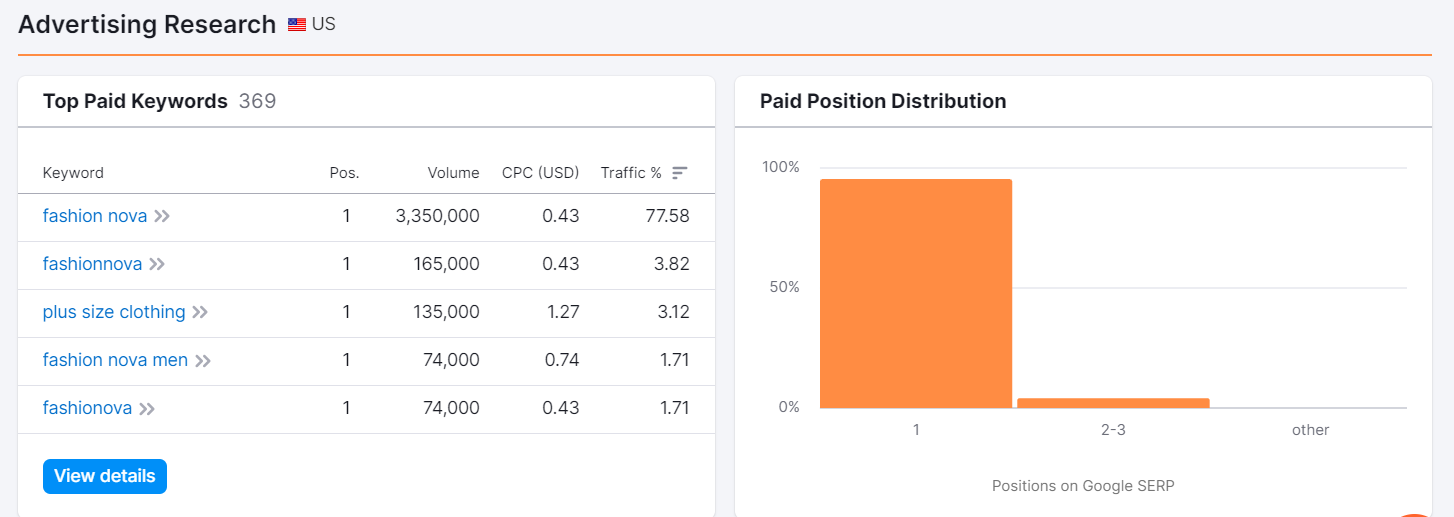Open the plus size clothing keyword link
Image resolution: width=1454 pixels, height=517 pixels.
114,312
